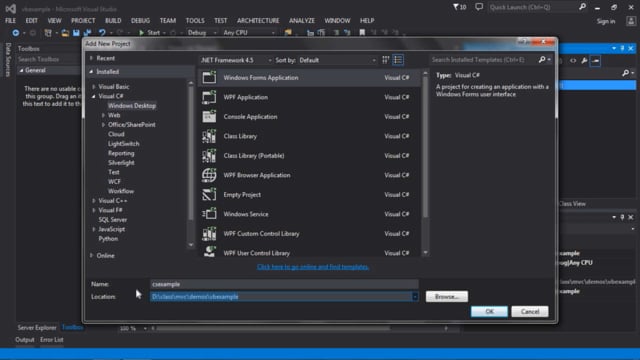Click the Save All toolbar icon
Viewport: 640px width, 360px height.
[87, 33]
